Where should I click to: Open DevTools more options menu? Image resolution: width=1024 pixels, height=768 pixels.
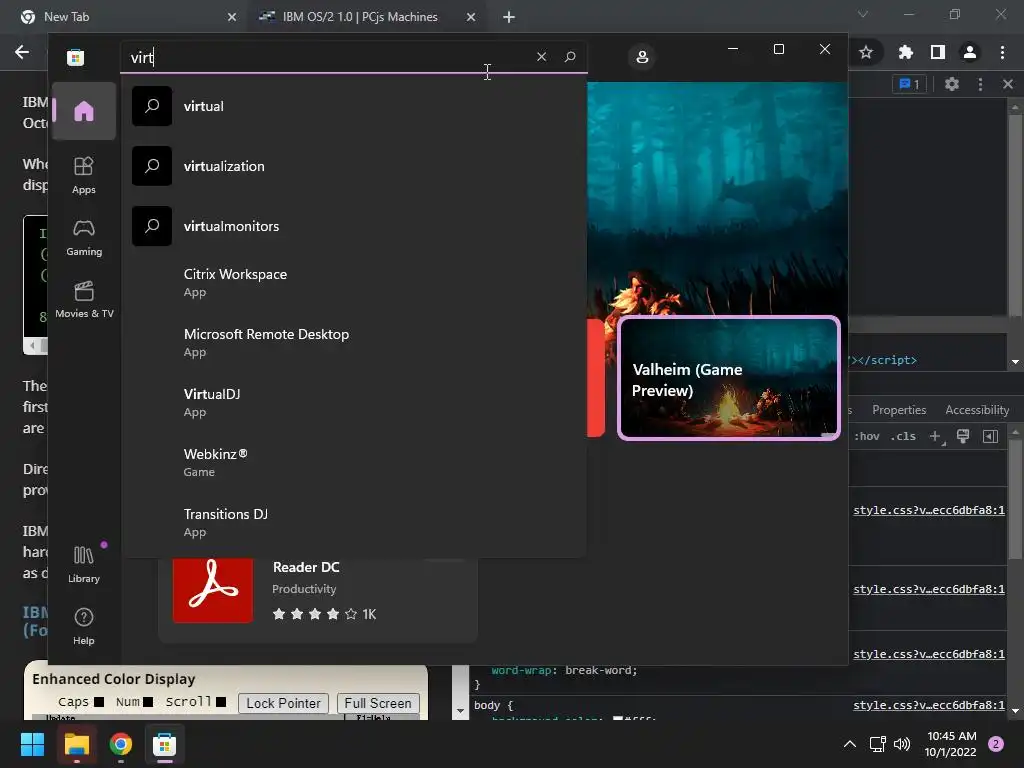pos(980,84)
